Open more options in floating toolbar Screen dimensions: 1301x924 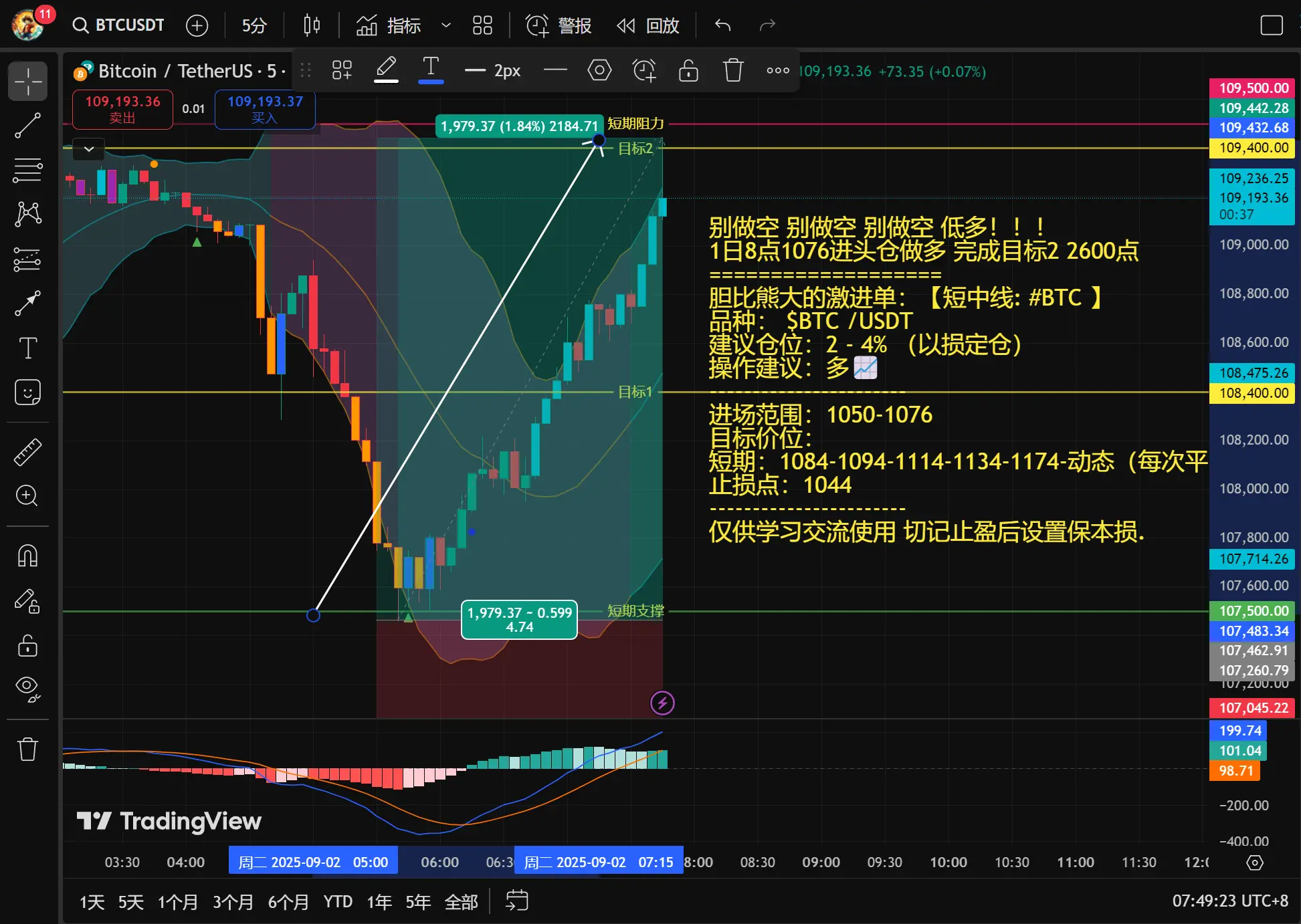778,70
